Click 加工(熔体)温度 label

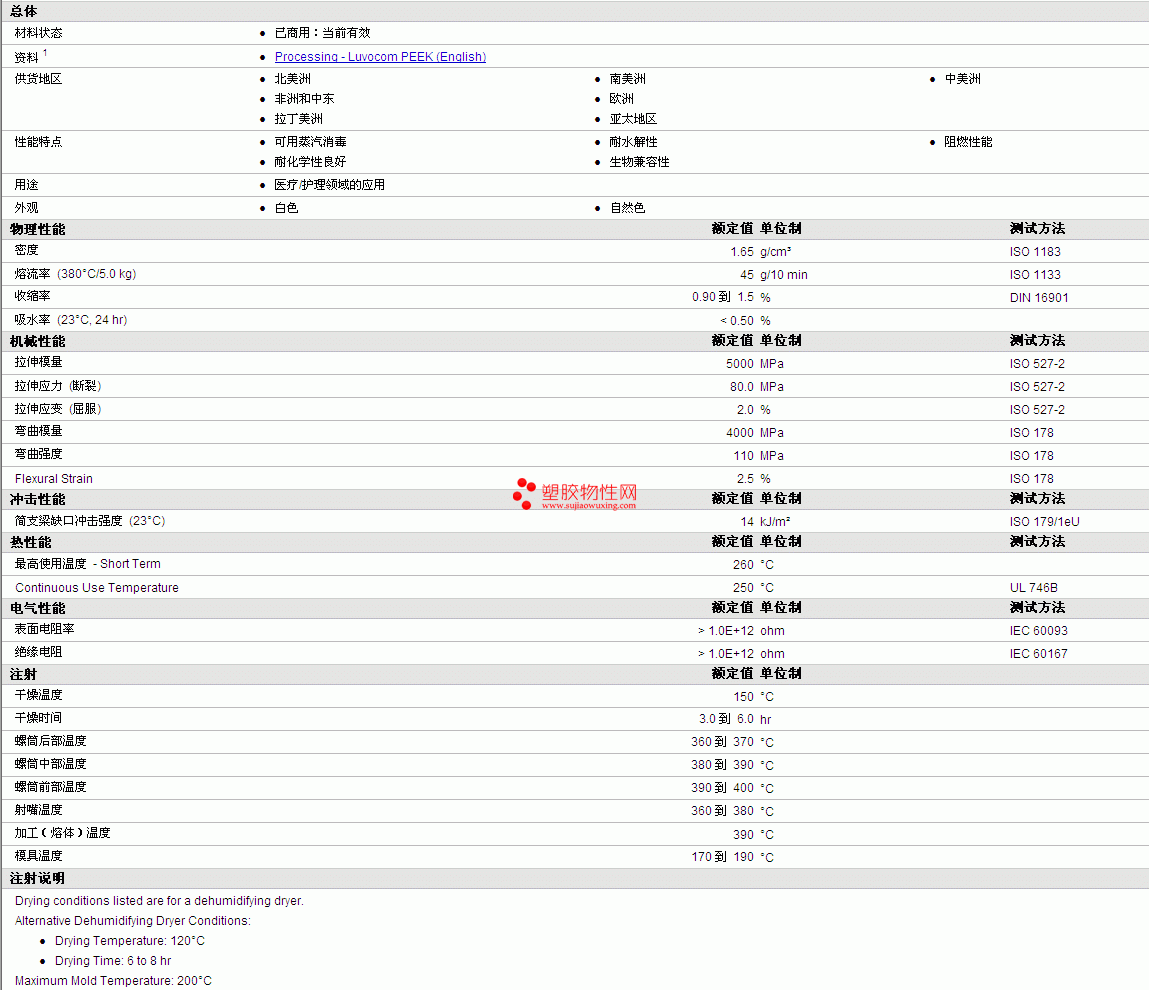[x=62, y=832]
